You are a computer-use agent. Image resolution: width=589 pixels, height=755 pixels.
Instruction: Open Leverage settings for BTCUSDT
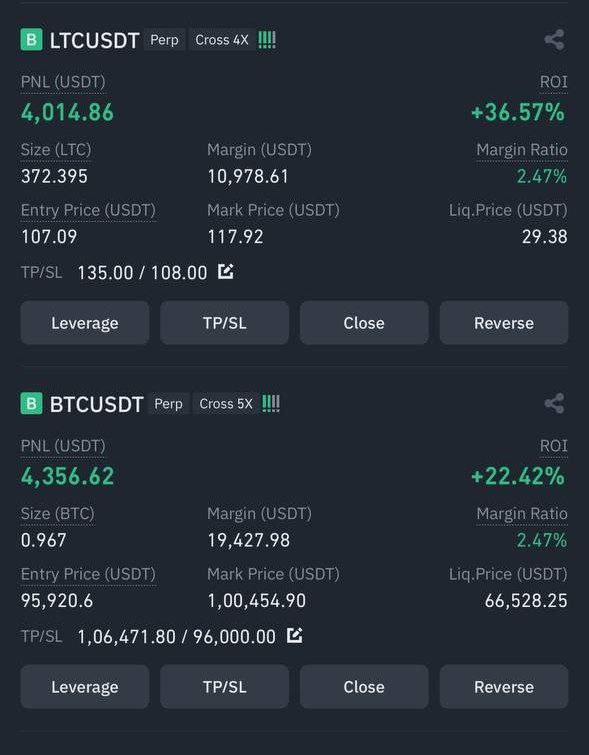click(x=85, y=687)
